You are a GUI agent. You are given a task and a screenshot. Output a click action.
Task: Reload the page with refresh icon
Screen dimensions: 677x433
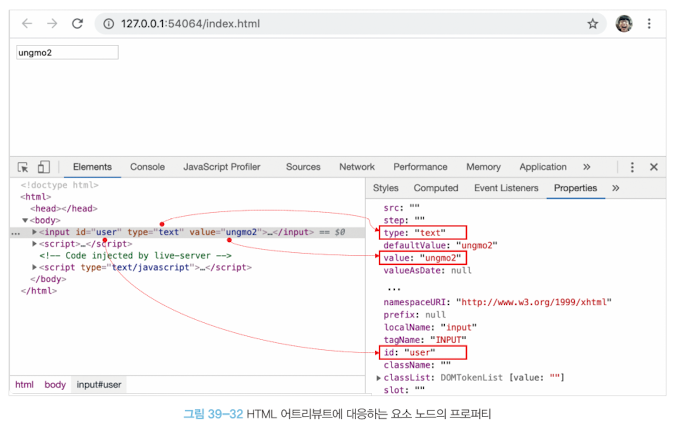(x=77, y=23)
